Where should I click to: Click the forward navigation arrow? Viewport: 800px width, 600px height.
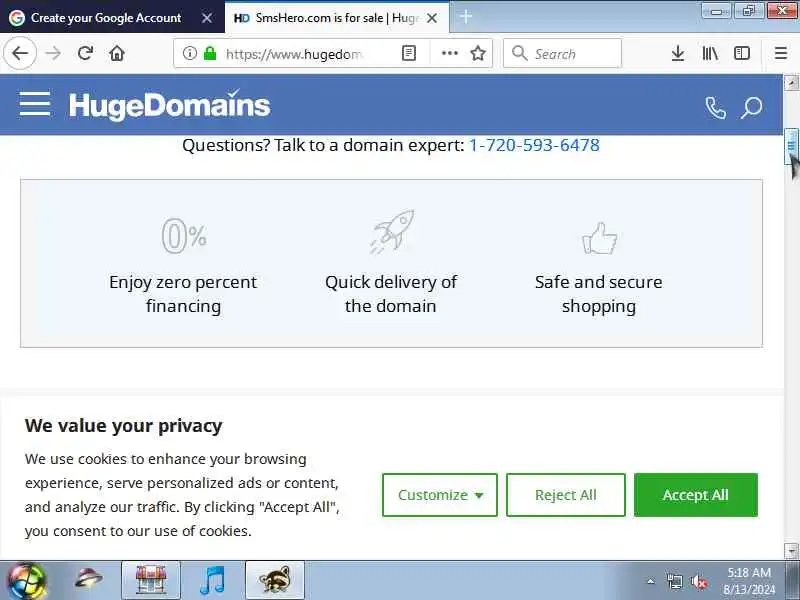(x=53, y=53)
